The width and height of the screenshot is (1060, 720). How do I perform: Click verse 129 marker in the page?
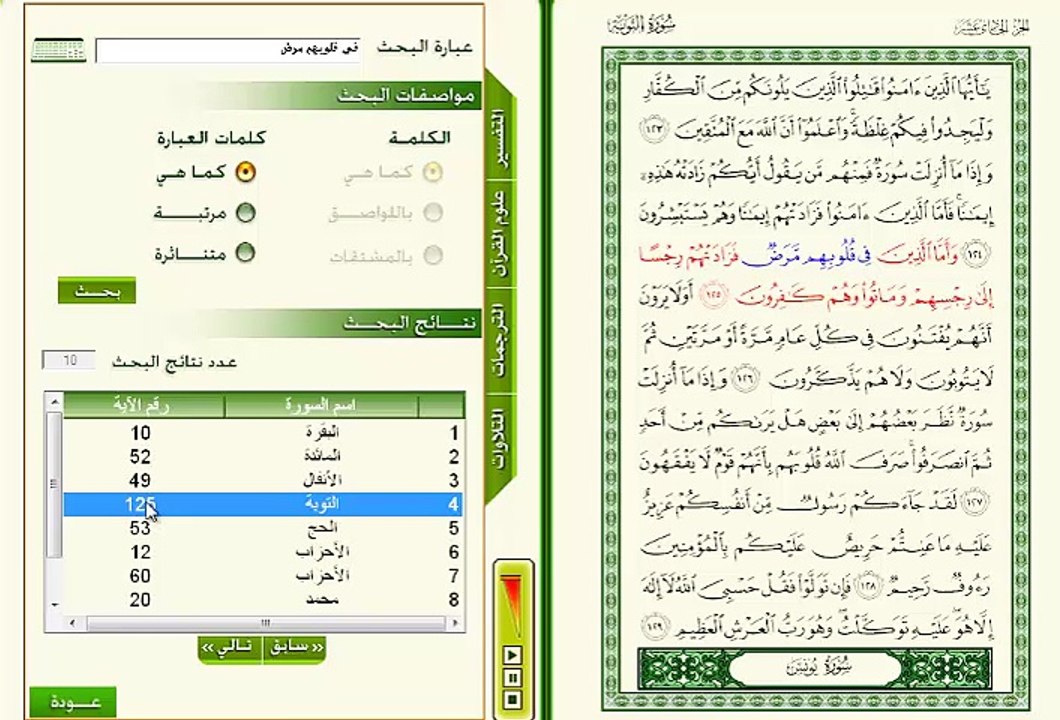654,627
